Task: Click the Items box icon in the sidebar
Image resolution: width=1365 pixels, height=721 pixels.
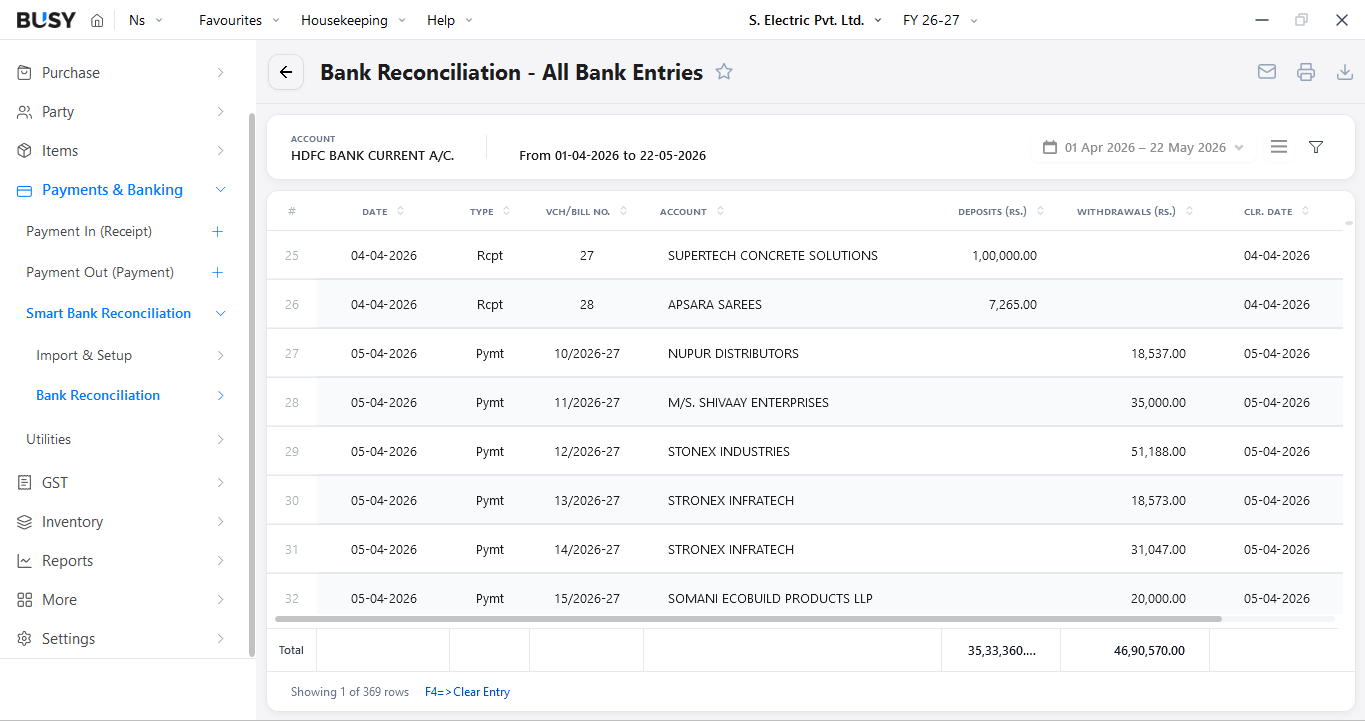Action: click(x=25, y=151)
